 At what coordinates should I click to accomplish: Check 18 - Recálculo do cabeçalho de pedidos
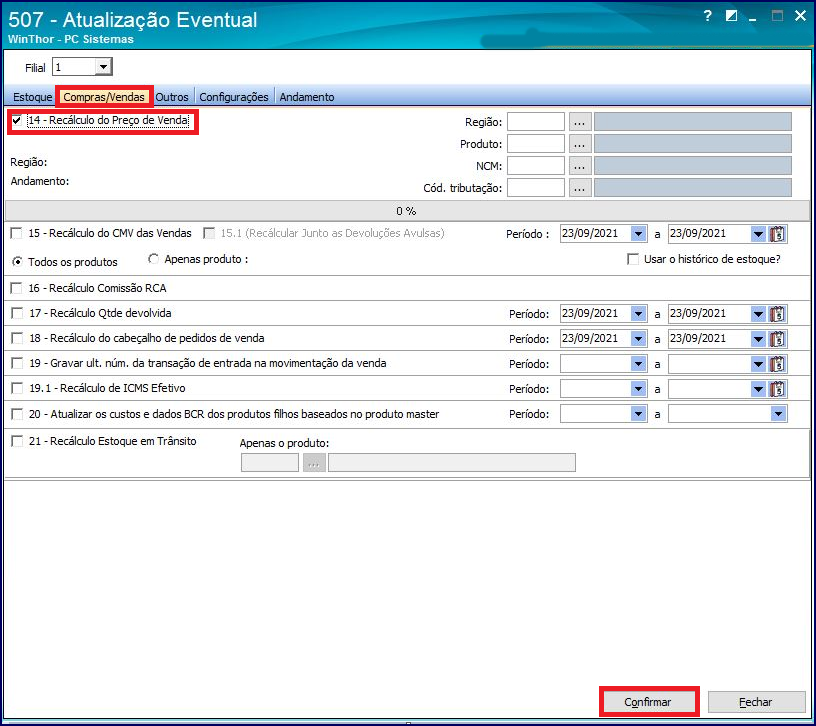(x=17, y=338)
